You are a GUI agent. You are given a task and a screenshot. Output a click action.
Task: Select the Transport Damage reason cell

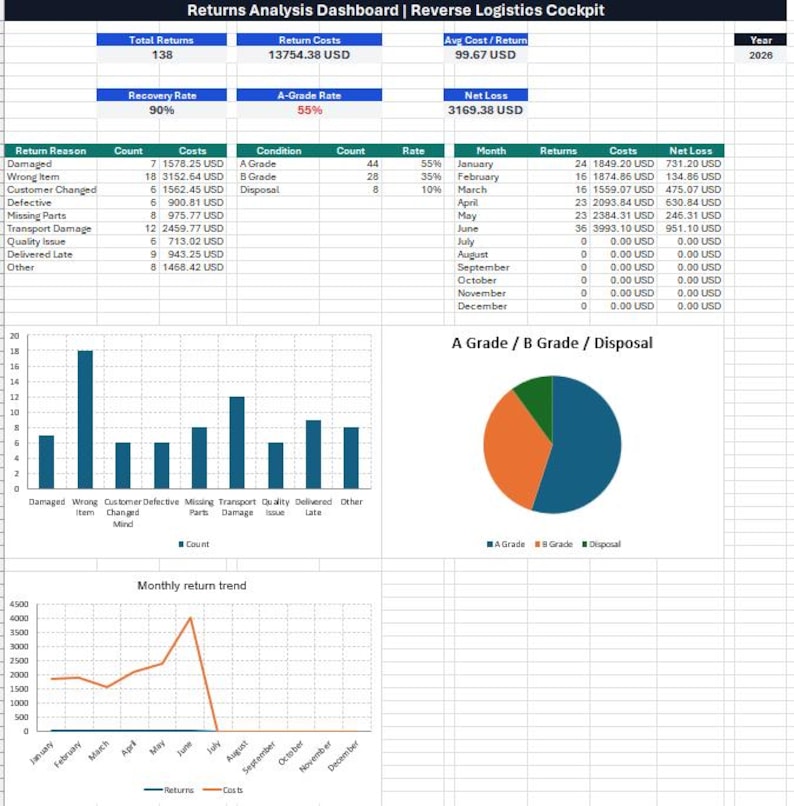pos(50,228)
